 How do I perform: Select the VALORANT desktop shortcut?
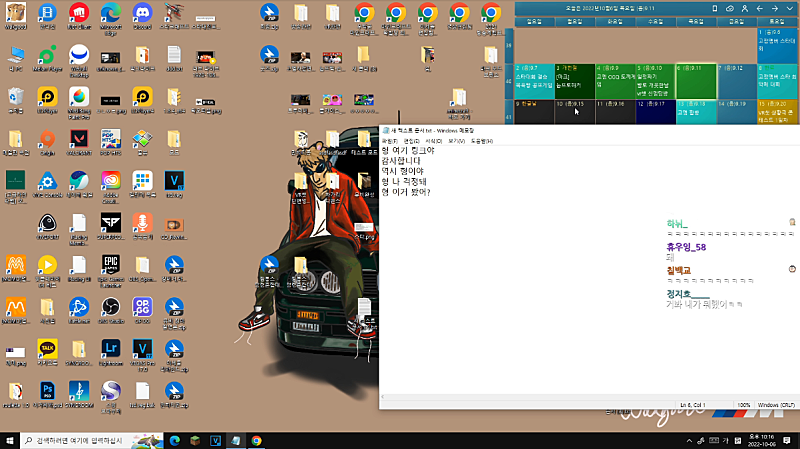coord(78,138)
